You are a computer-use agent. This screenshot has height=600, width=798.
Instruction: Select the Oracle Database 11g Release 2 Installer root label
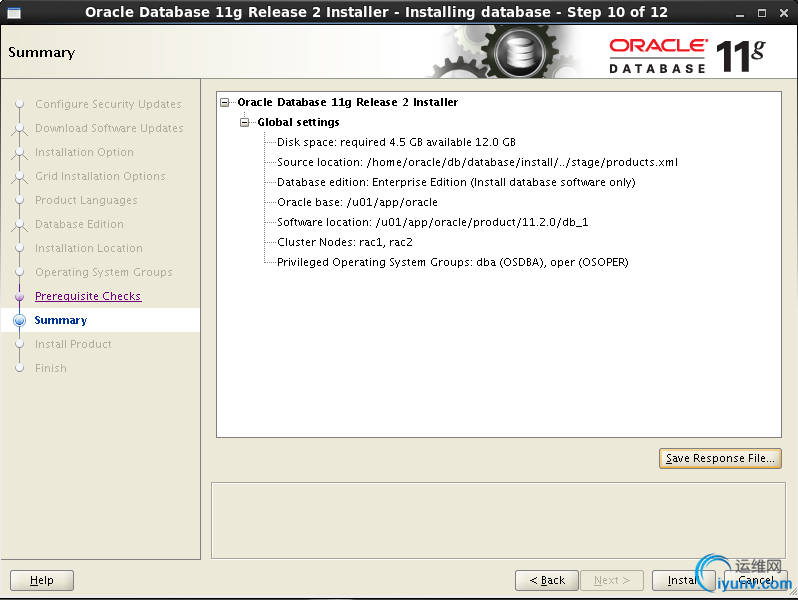(x=348, y=102)
